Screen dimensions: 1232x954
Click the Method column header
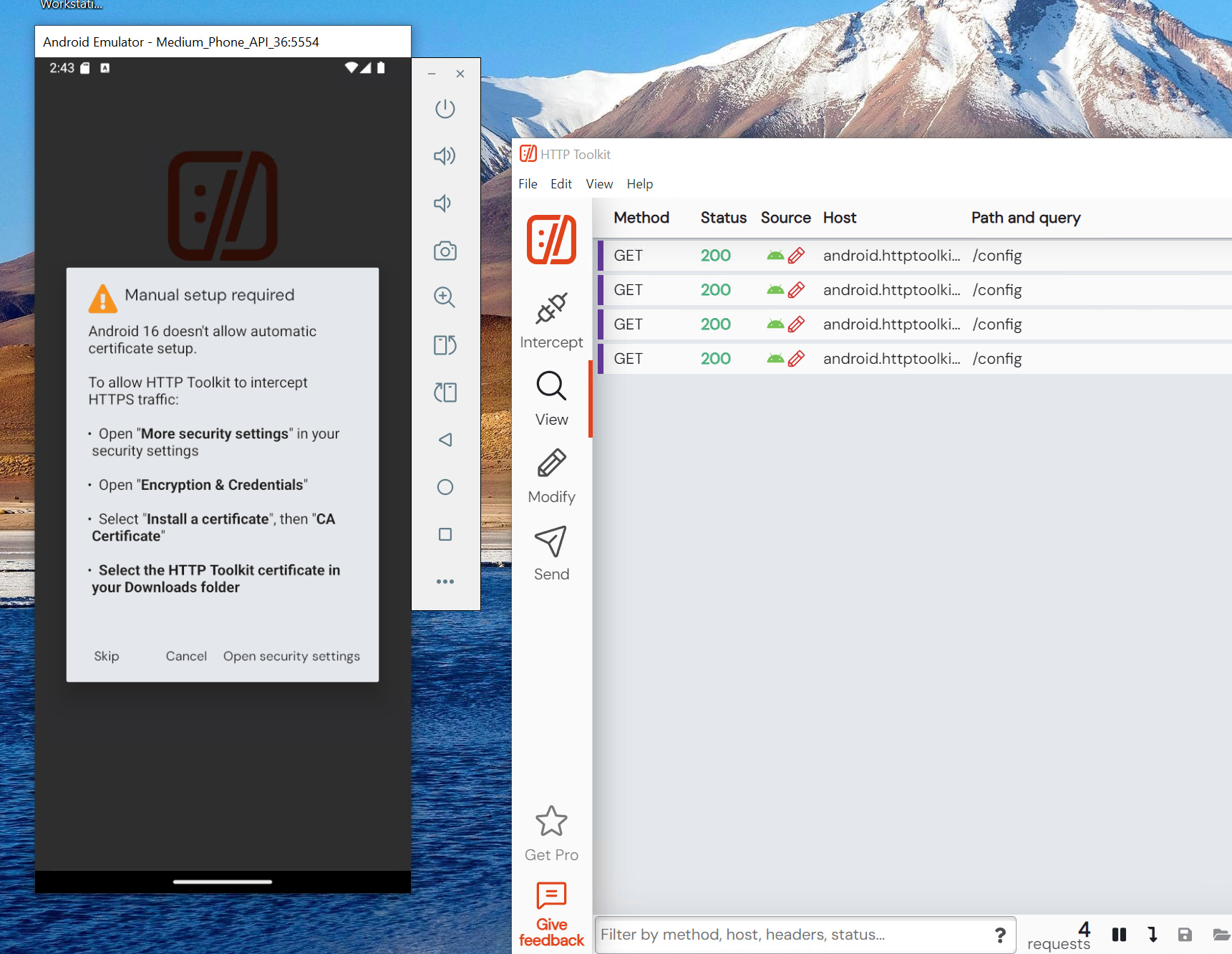pos(641,218)
